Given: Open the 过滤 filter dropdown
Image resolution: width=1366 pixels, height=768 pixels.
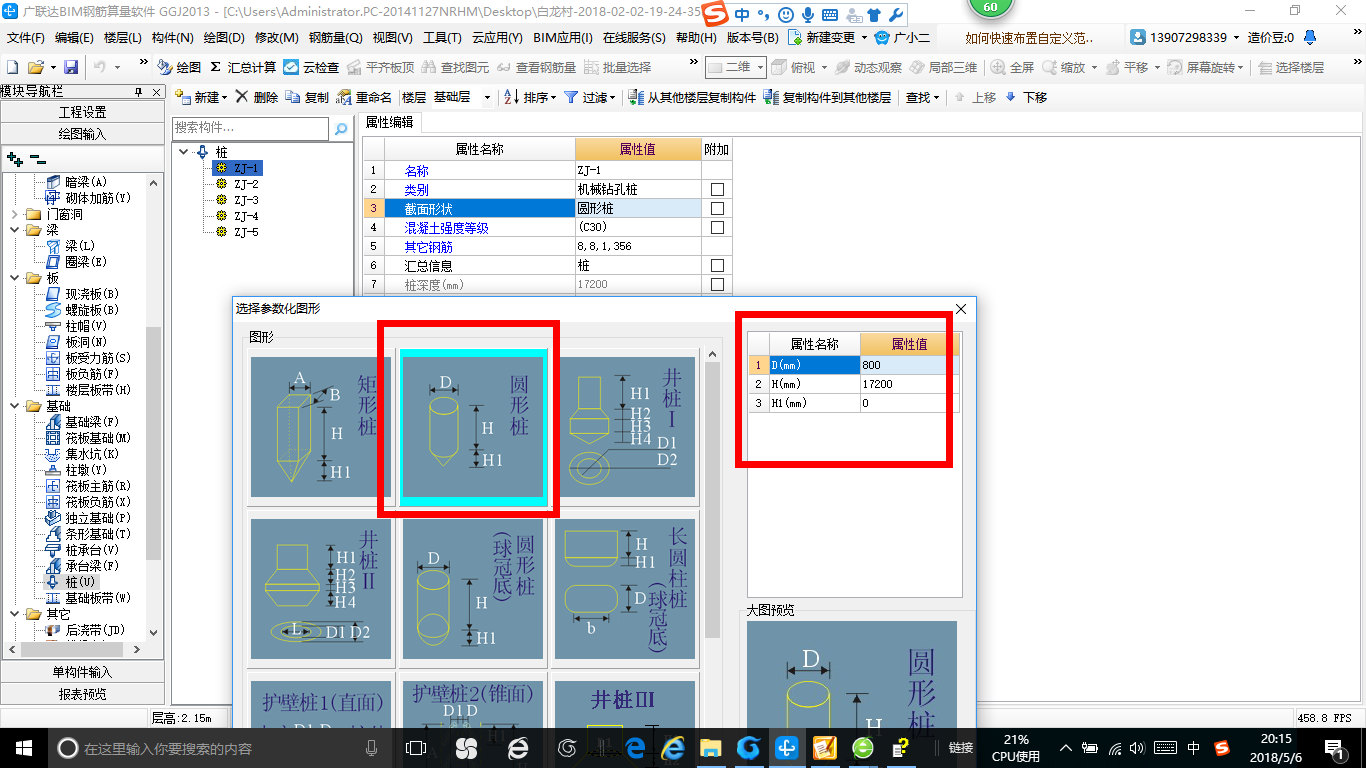Looking at the screenshot, I should [613, 97].
